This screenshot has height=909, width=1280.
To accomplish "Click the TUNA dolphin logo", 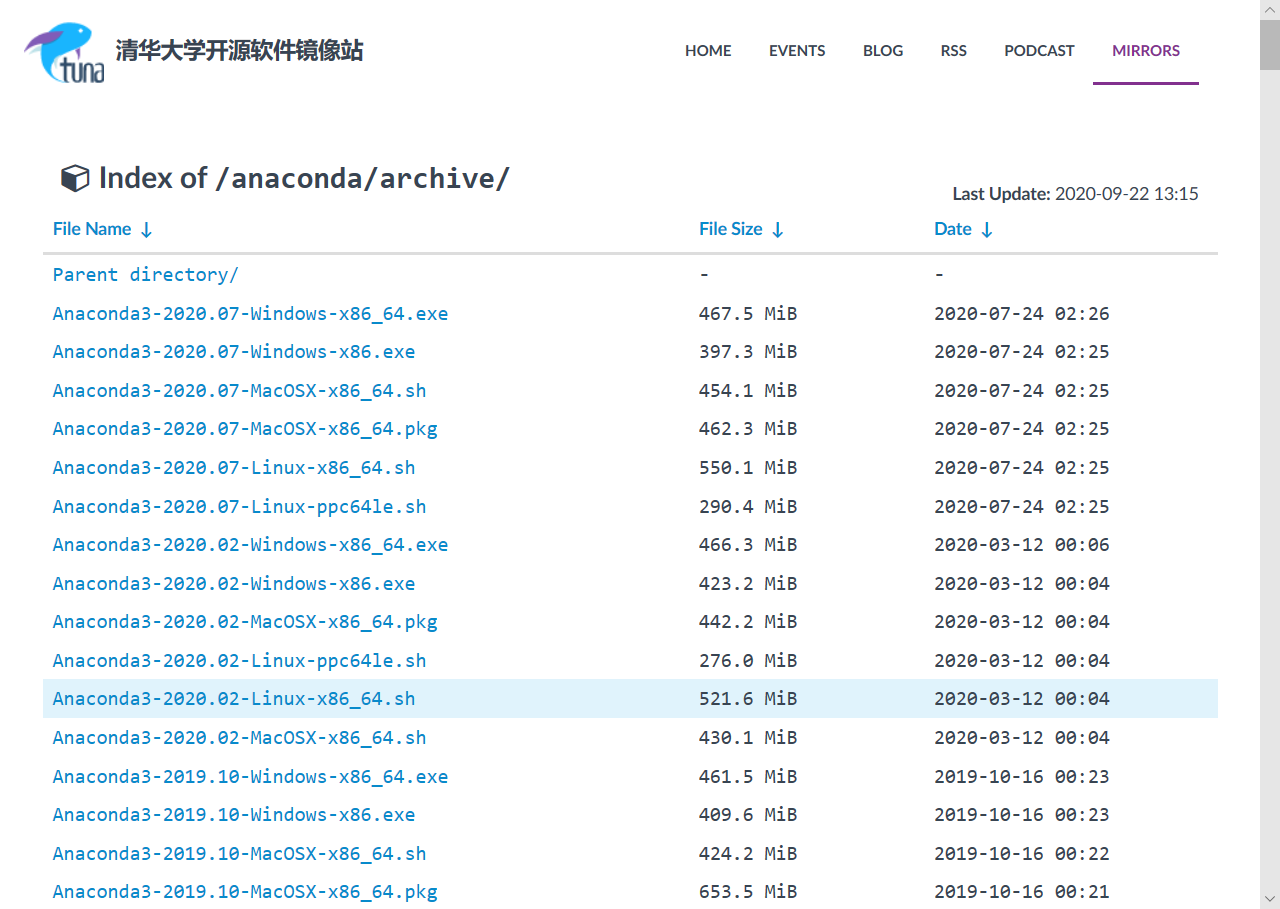I will (x=62, y=50).
